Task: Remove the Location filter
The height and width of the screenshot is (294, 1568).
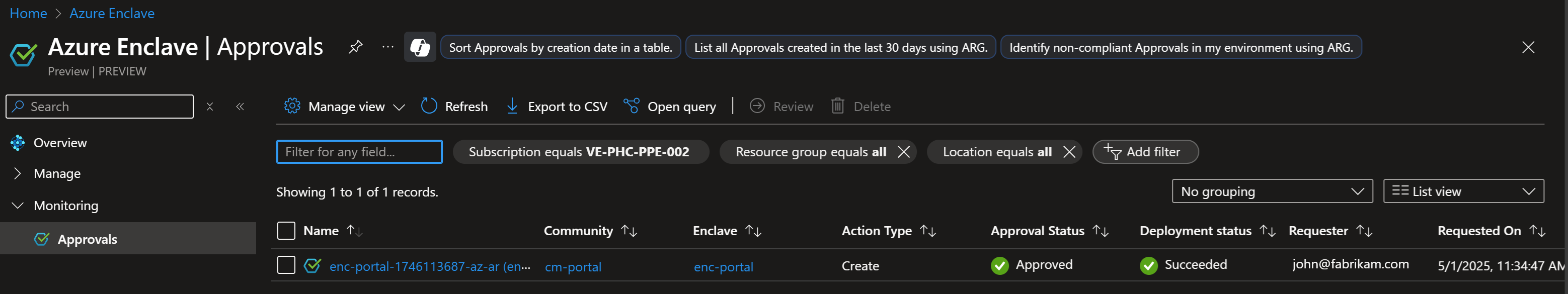Action: click(1069, 152)
